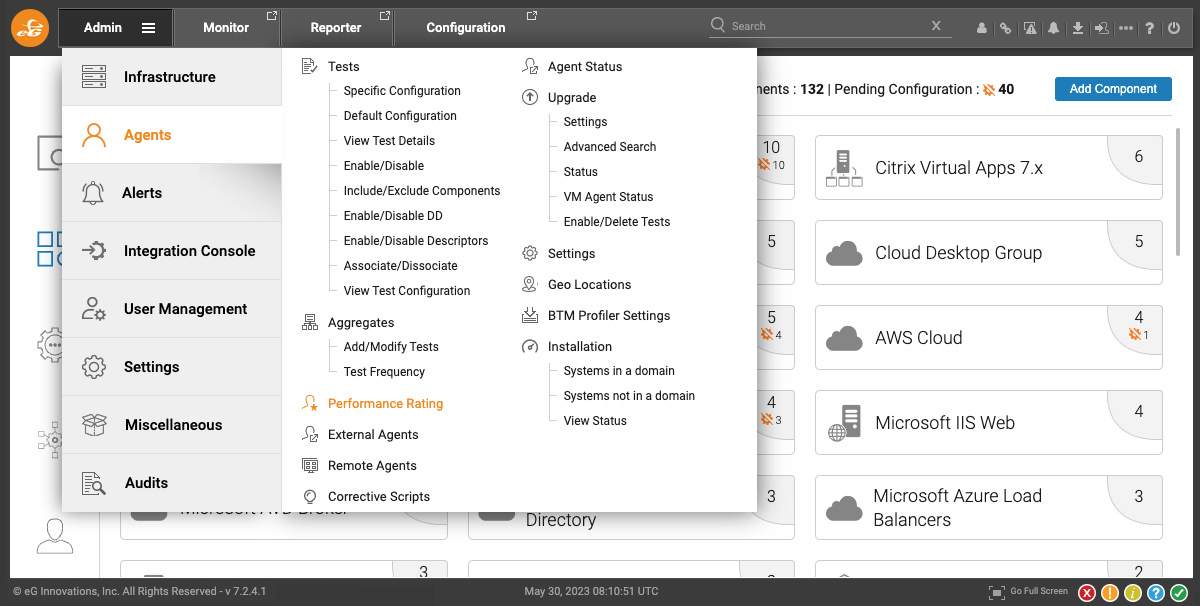Open View Status under Installation
The image size is (1200, 606).
[x=595, y=421]
